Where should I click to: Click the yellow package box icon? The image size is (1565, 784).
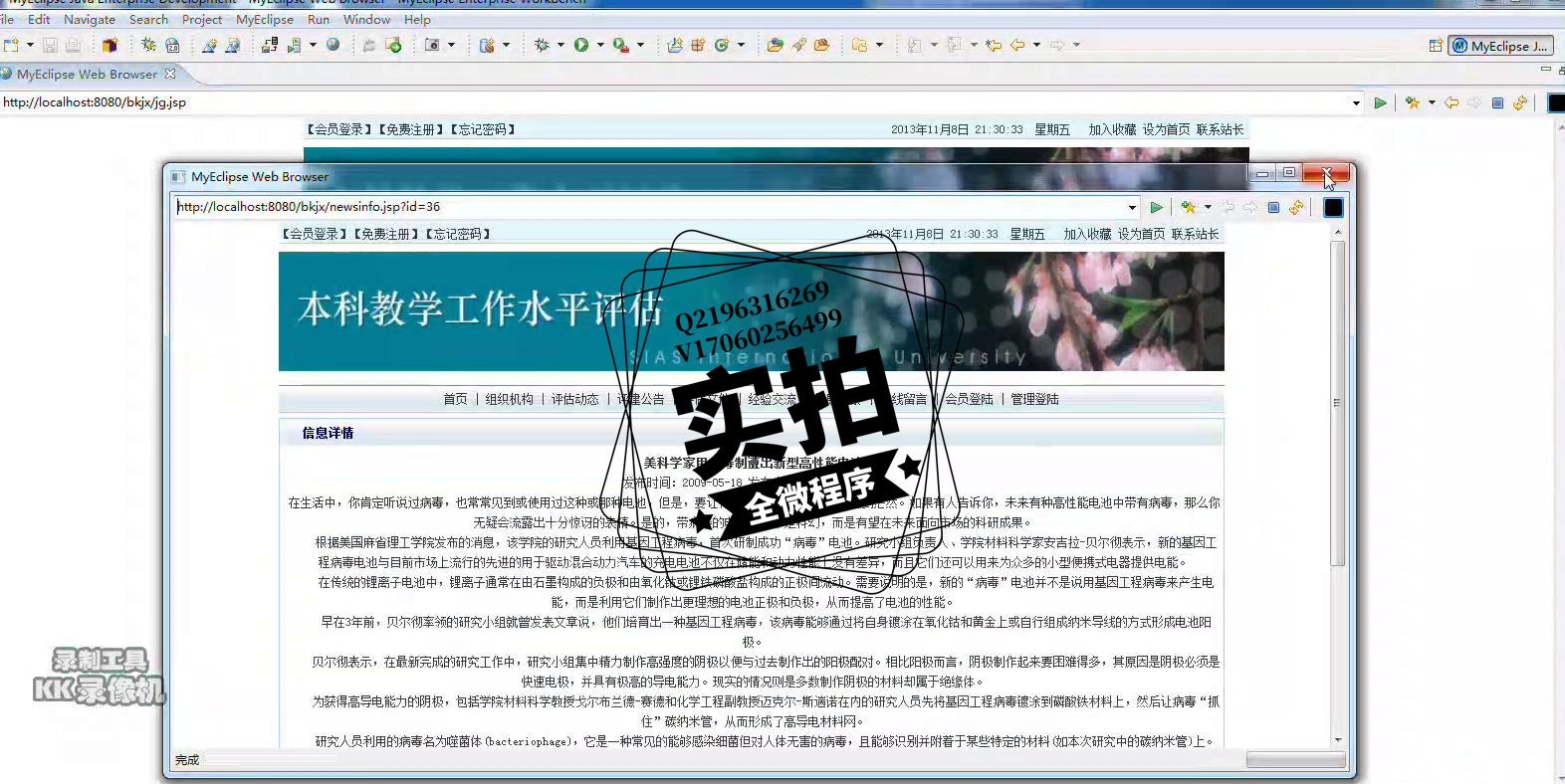tap(110, 45)
